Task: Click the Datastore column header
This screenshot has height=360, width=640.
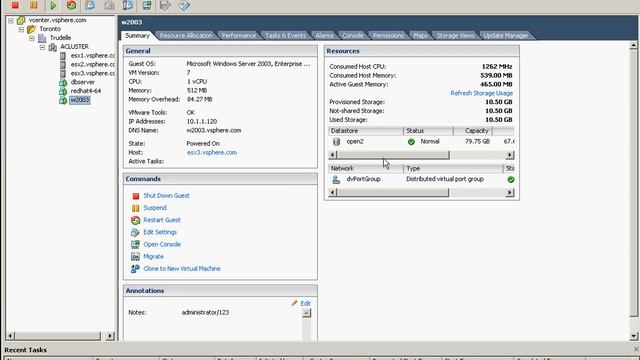Action: coord(366,131)
